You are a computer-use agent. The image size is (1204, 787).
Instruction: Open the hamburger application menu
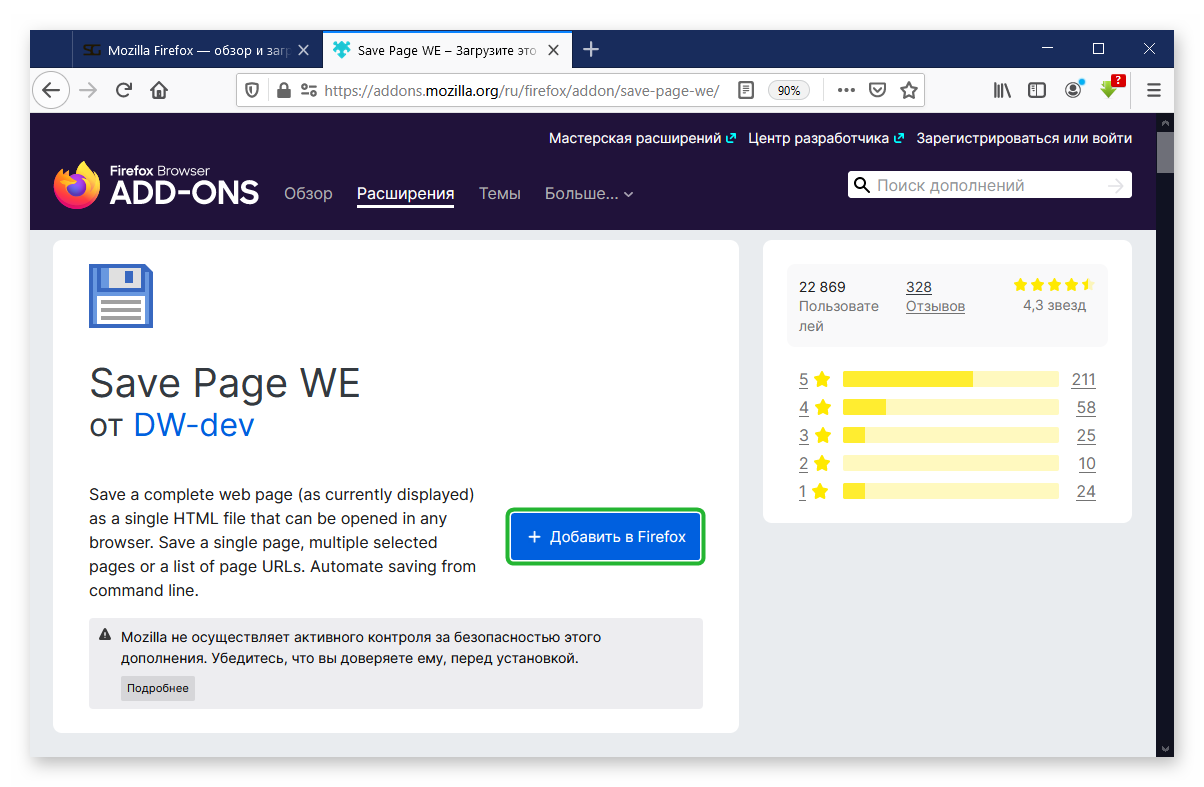(1153, 90)
